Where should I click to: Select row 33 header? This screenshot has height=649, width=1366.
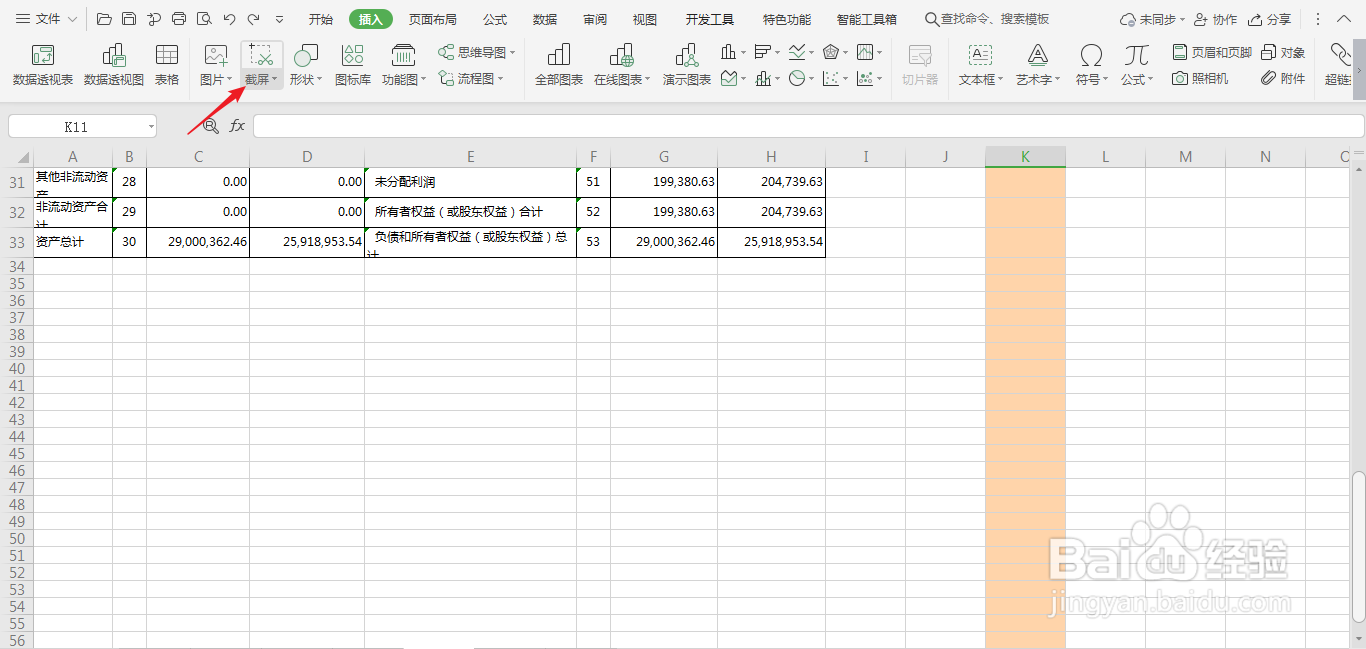click(x=16, y=242)
